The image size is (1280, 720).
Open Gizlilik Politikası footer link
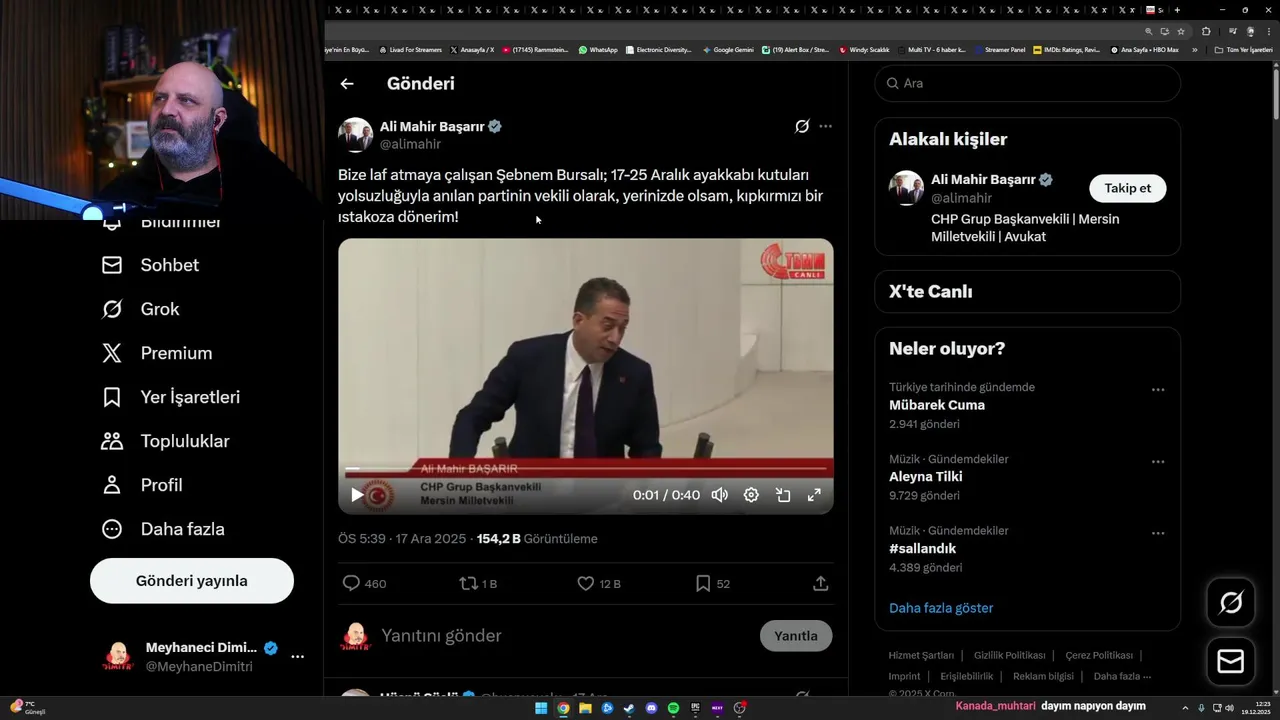click(1010, 656)
